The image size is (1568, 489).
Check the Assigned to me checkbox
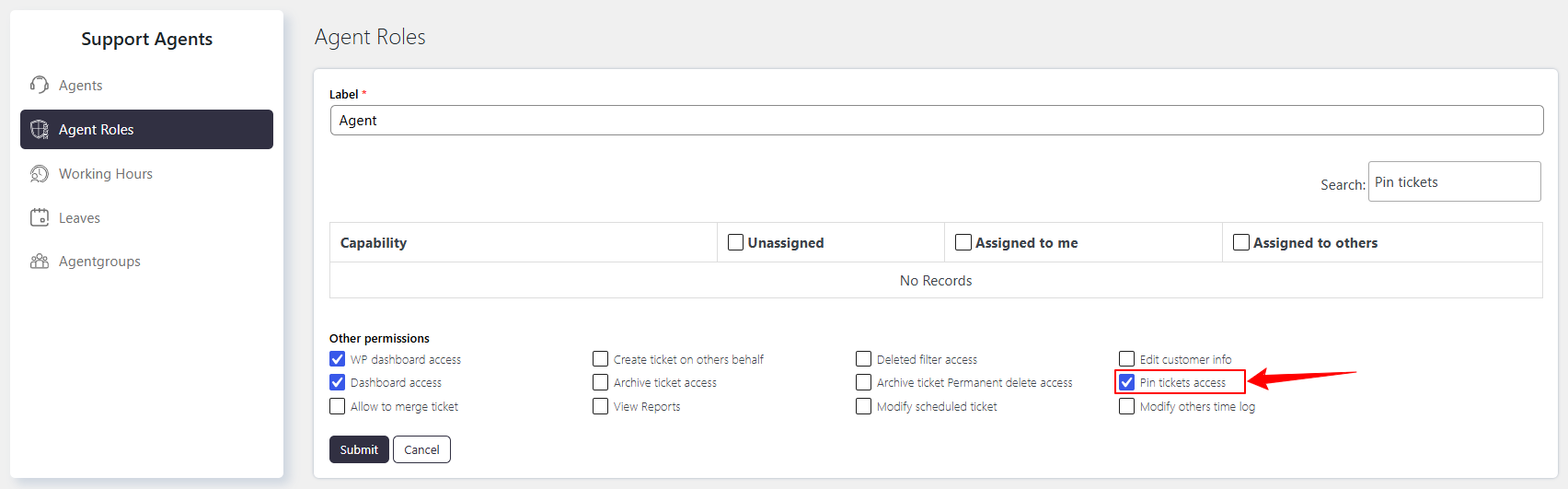pos(963,242)
